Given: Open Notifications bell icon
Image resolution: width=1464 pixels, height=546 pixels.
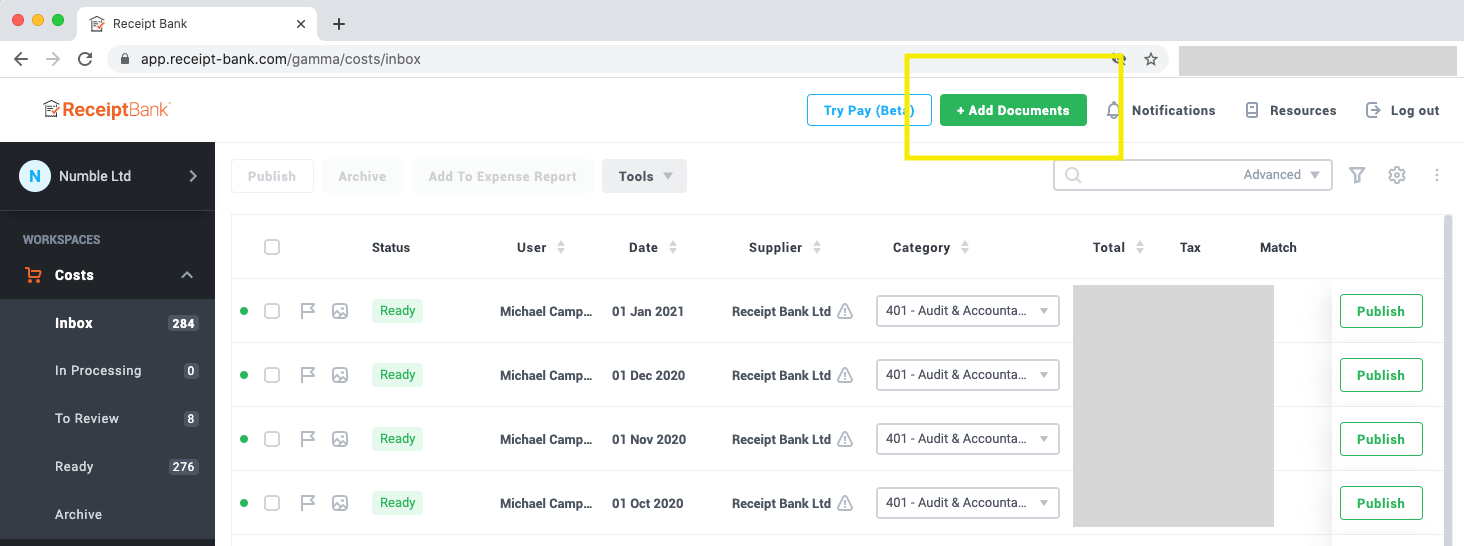Looking at the screenshot, I should click(x=1113, y=110).
